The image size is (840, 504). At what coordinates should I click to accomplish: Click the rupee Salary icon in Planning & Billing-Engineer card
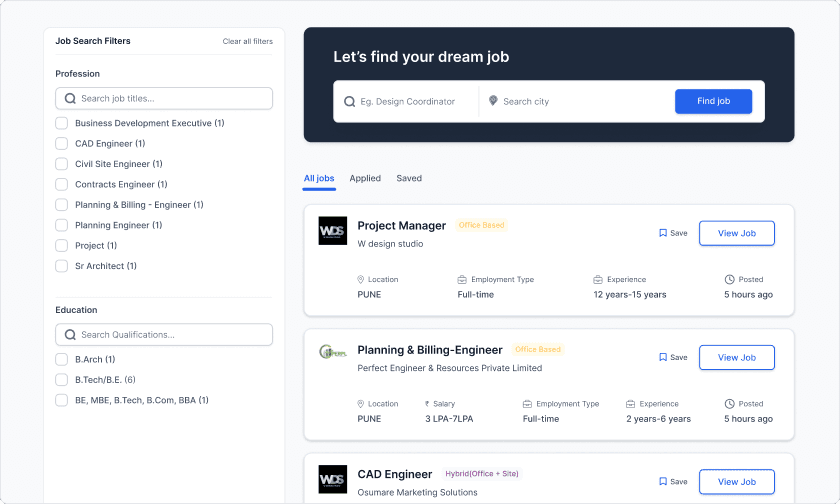point(427,404)
